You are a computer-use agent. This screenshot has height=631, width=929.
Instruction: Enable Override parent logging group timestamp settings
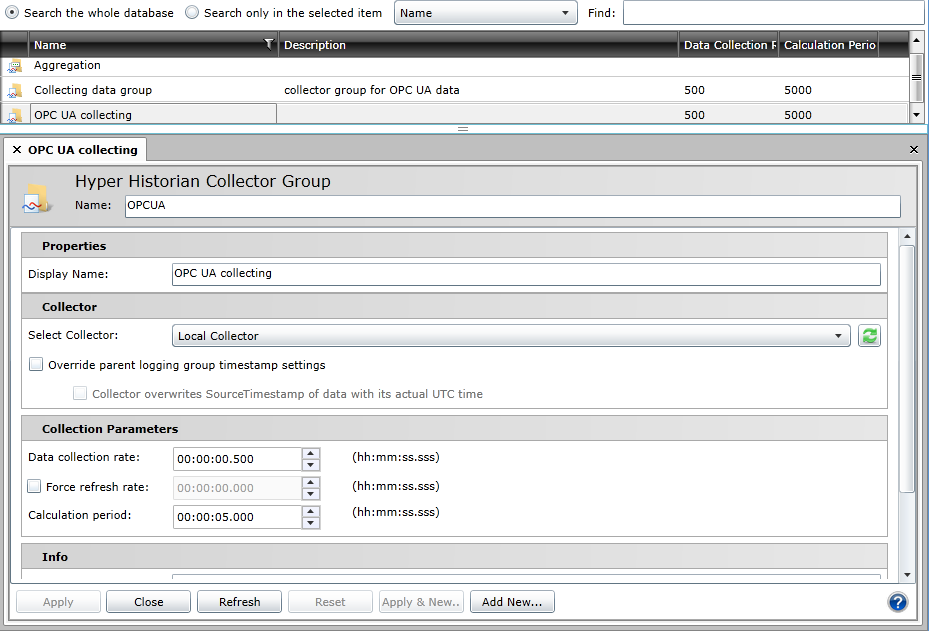point(36,365)
